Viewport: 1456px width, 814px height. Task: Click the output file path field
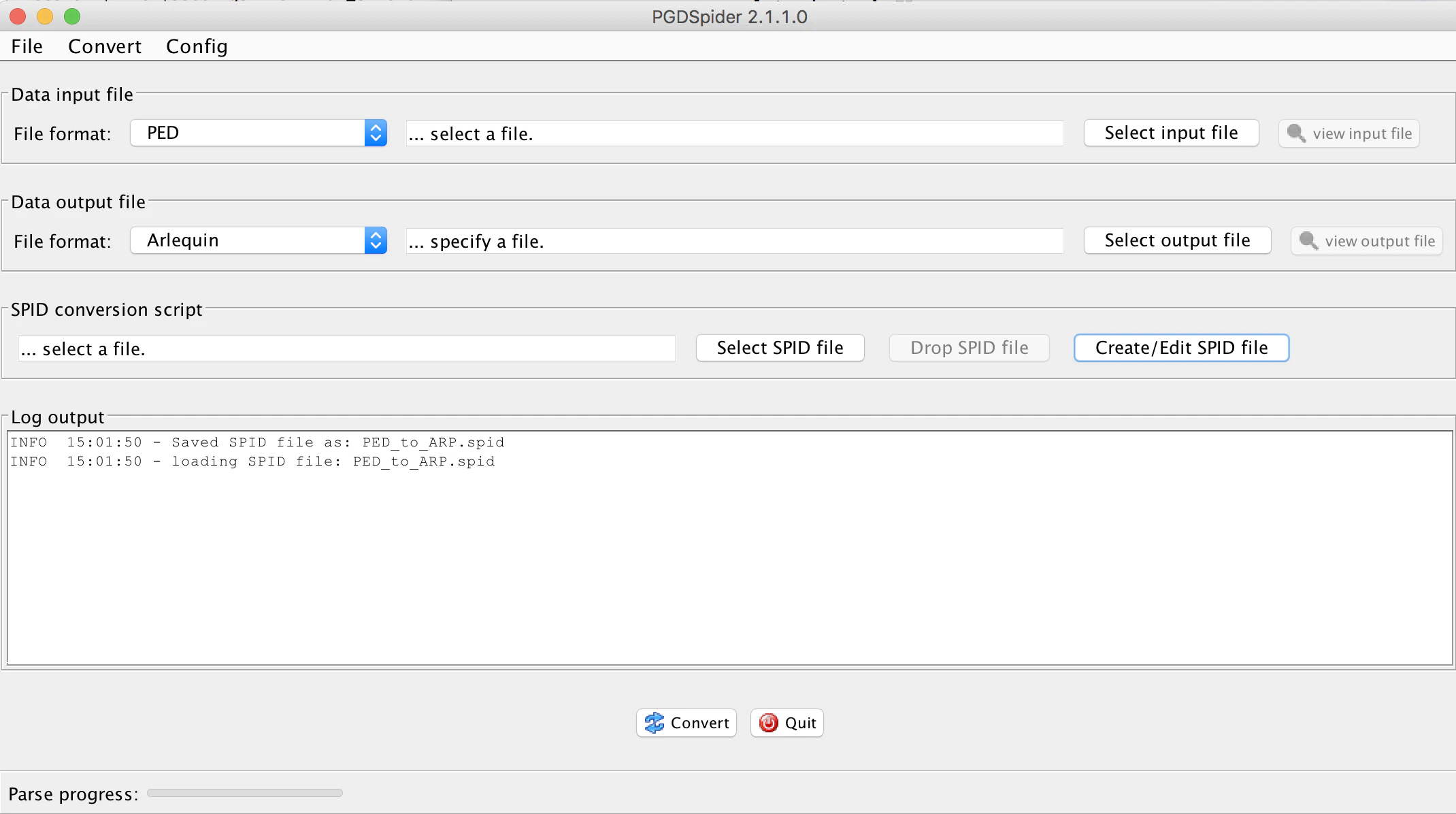click(734, 241)
